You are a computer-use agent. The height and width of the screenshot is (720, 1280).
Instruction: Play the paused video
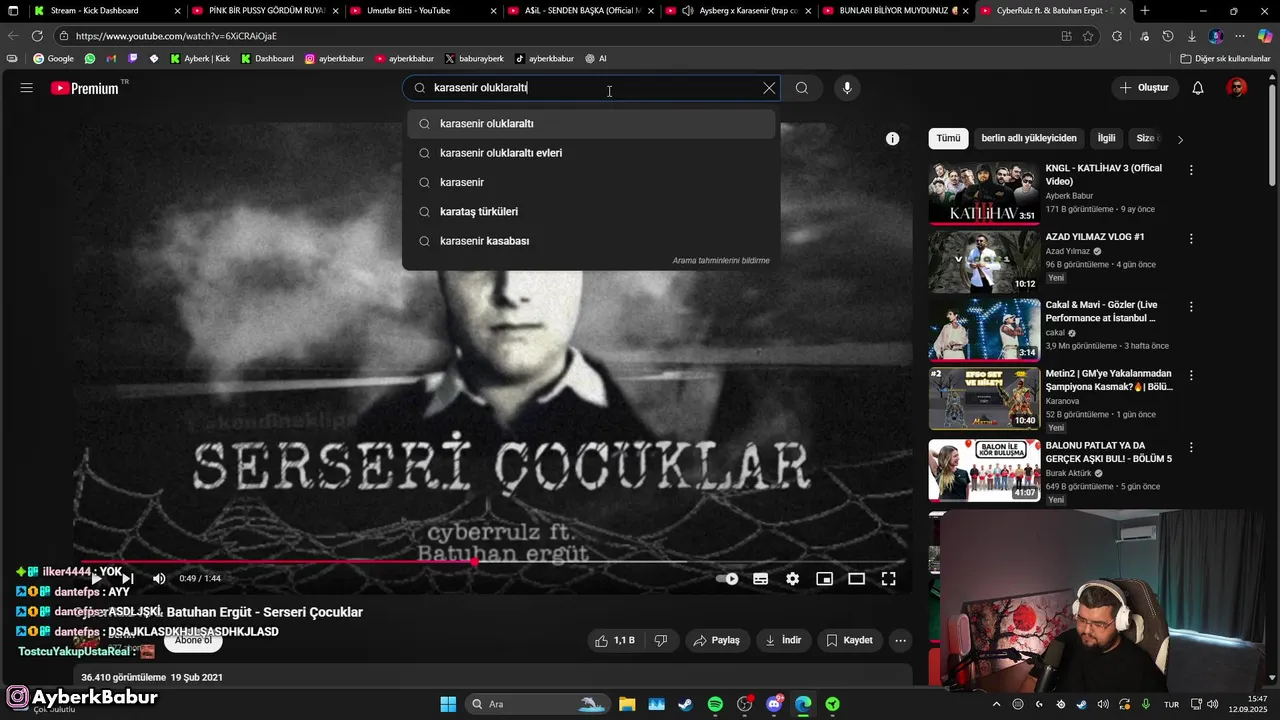pos(96,578)
